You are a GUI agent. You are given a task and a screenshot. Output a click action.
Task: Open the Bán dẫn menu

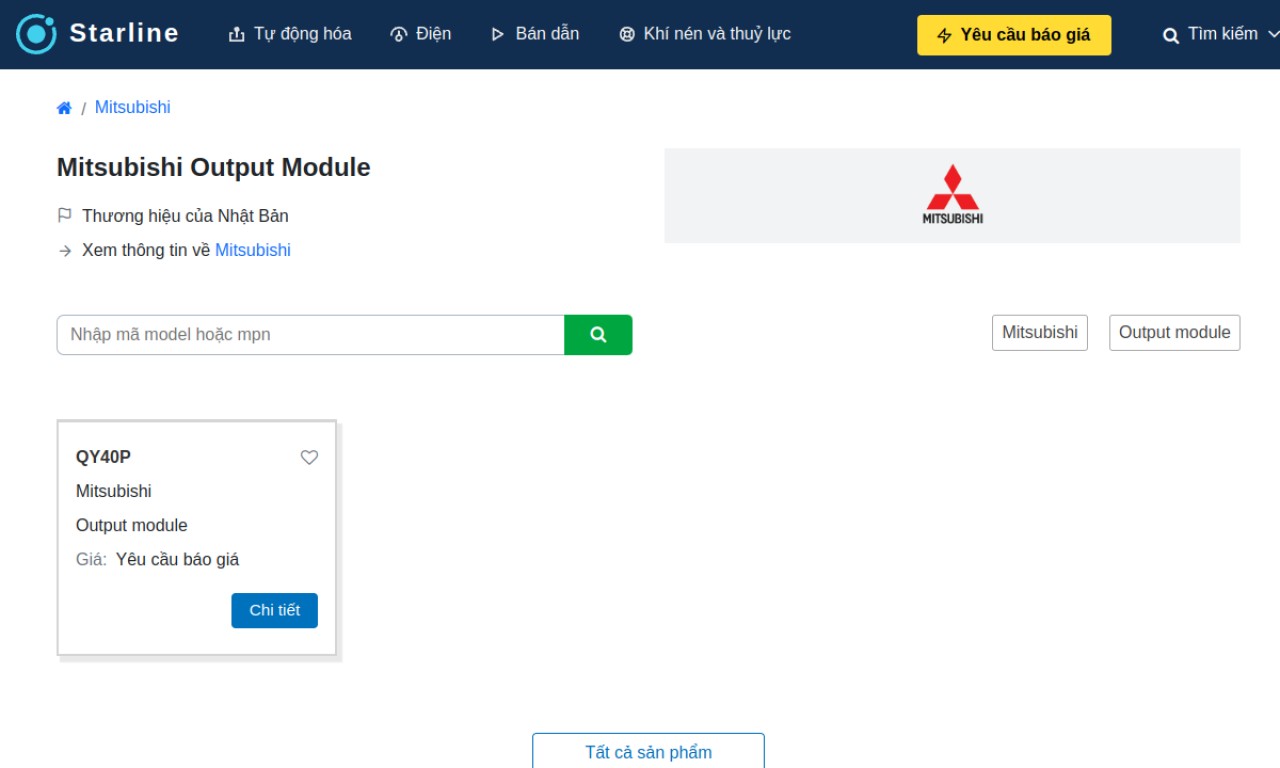pyautogui.click(x=534, y=34)
